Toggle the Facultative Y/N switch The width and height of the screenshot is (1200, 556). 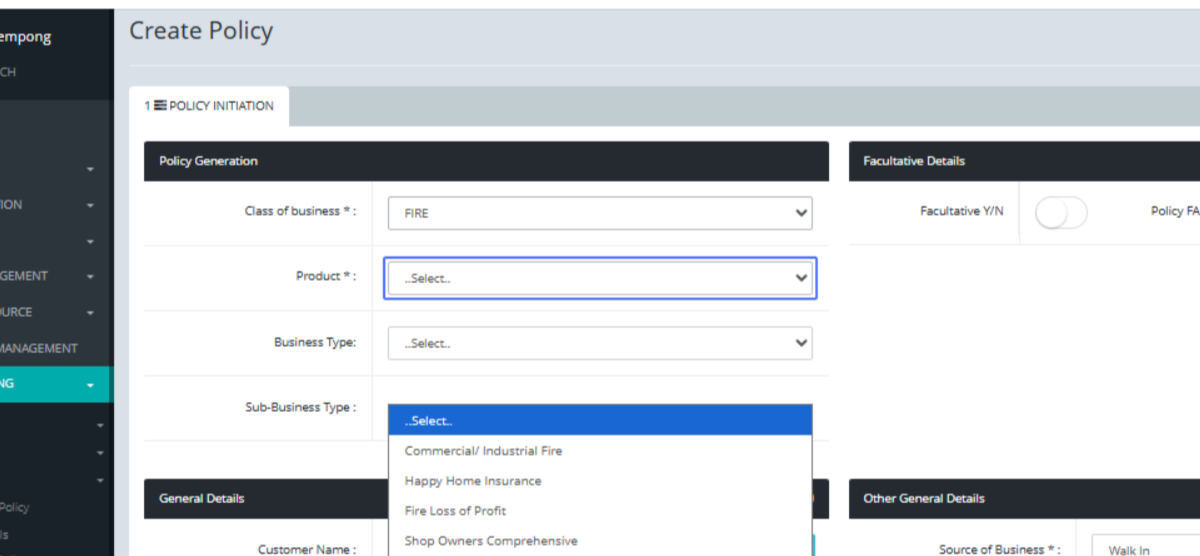(1060, 213)
